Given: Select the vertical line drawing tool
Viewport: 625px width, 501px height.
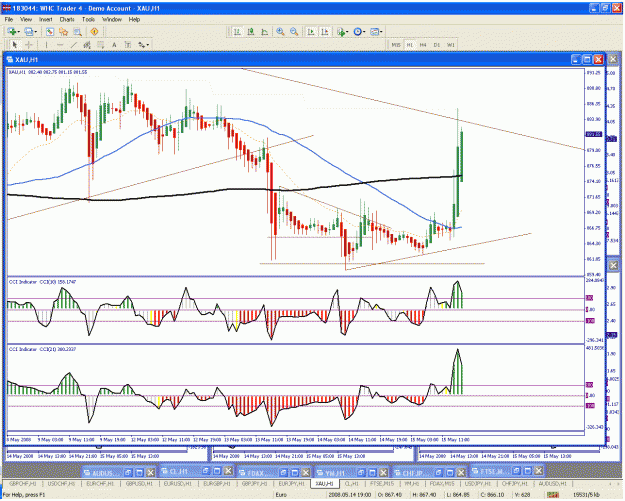Looking at the screenshot, I should tap(47, 45).
